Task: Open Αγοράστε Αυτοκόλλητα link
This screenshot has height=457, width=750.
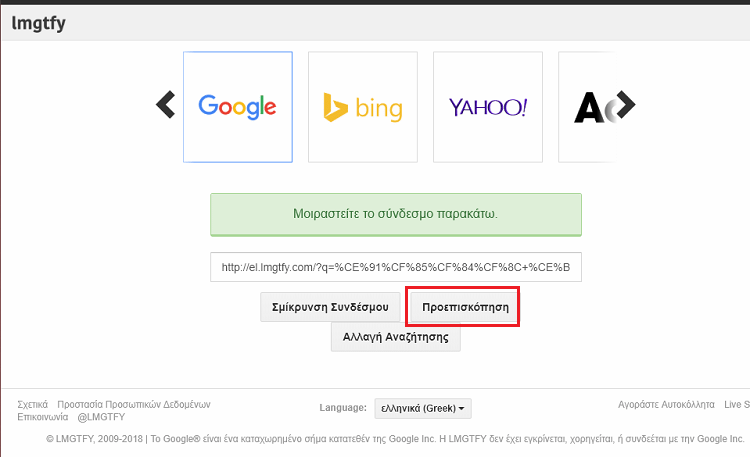Action: click(666, 405)
